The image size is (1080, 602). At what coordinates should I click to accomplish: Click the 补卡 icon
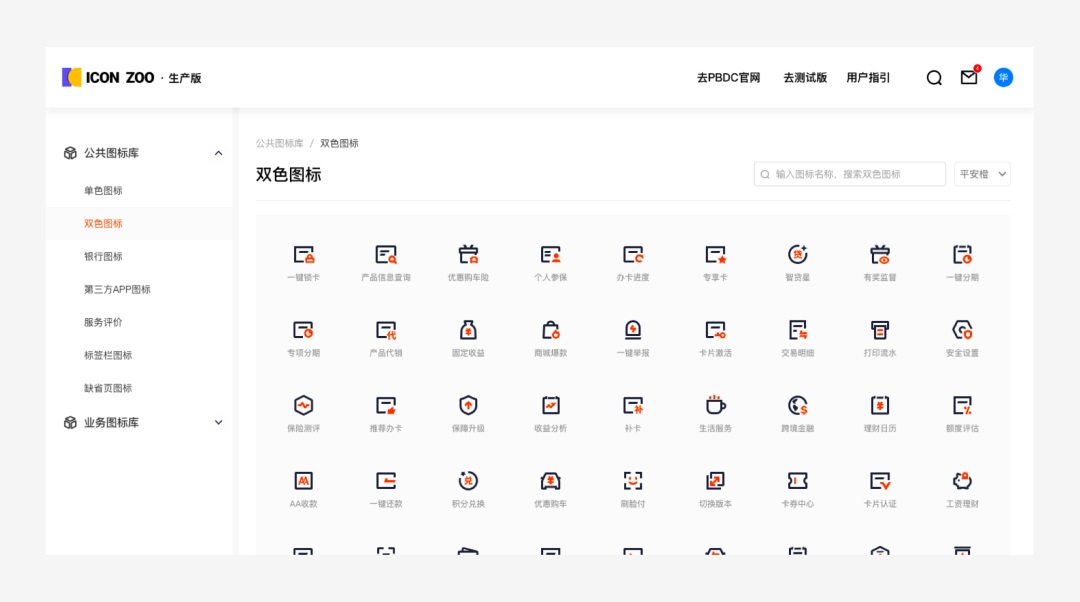(633, 408)
